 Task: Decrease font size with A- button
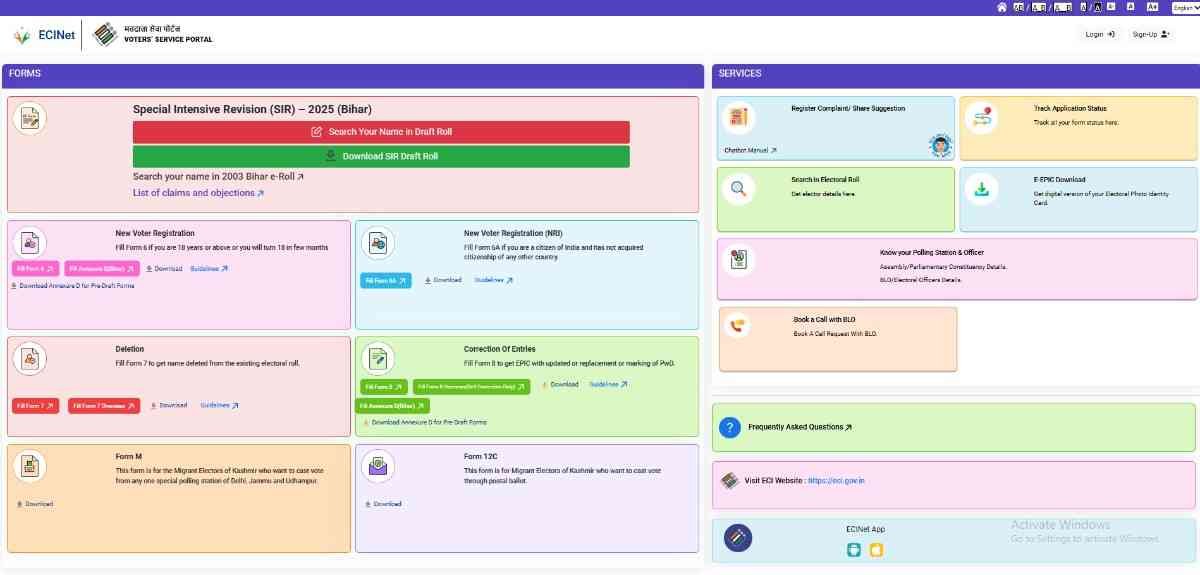coord(1112,7)
